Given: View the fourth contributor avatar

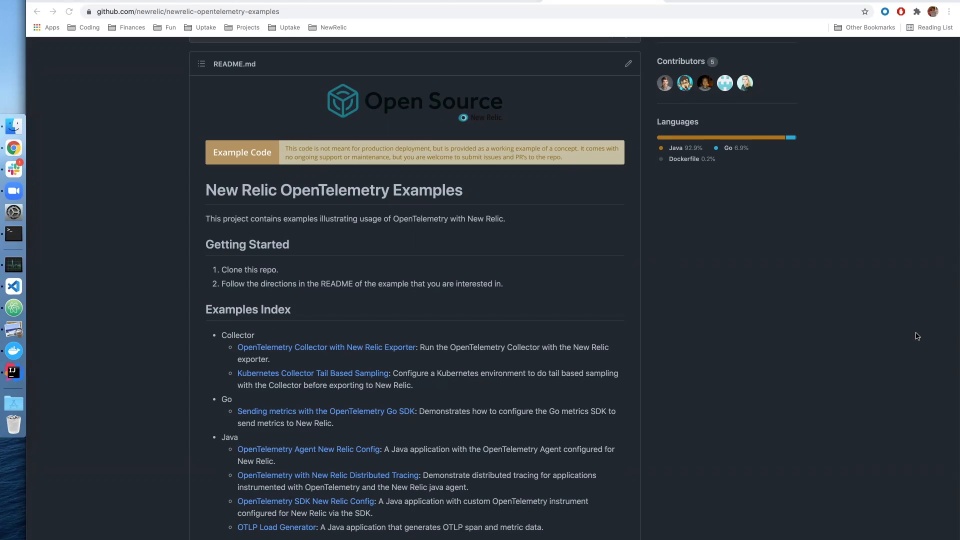Looking at the screenshot, I should pos(725,83).
